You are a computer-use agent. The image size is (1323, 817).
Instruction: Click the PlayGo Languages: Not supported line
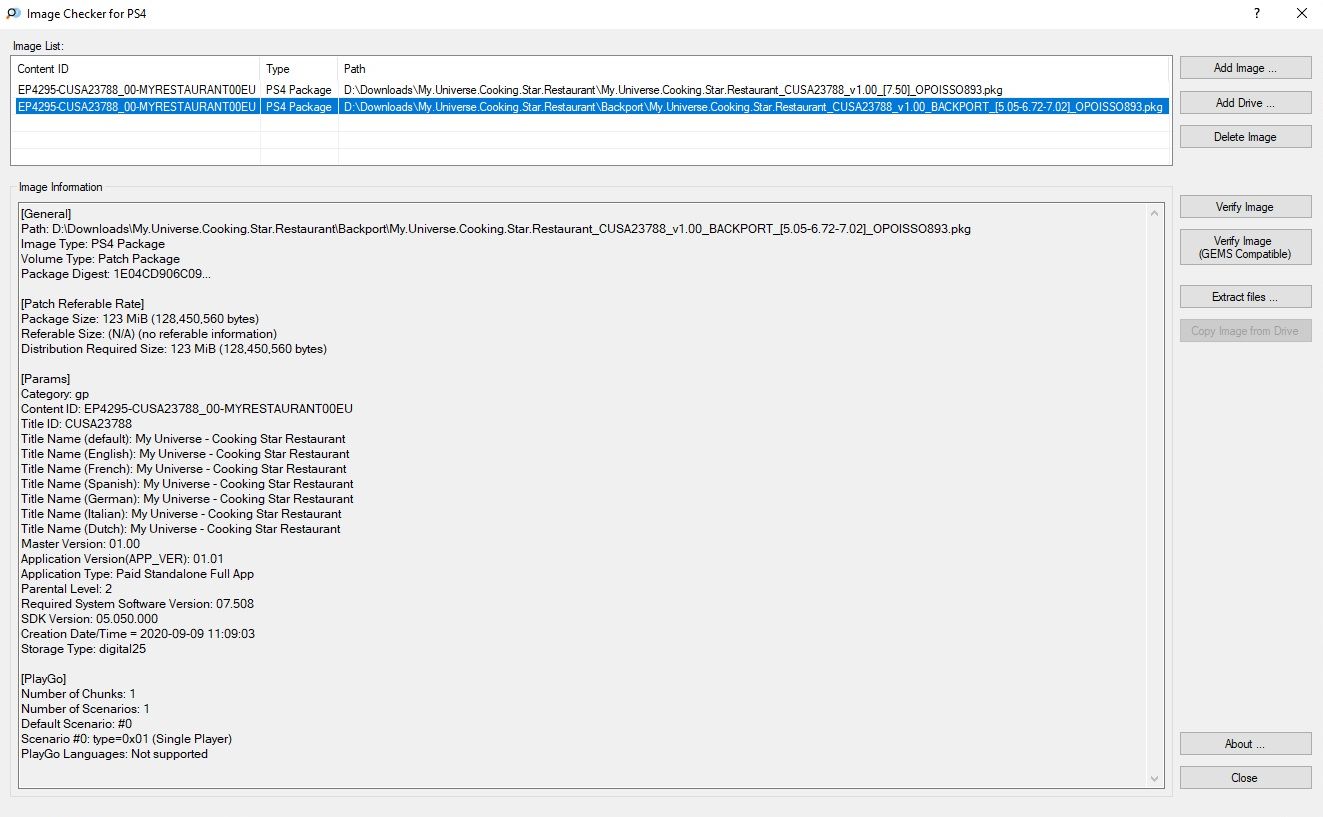pos(115,754)
